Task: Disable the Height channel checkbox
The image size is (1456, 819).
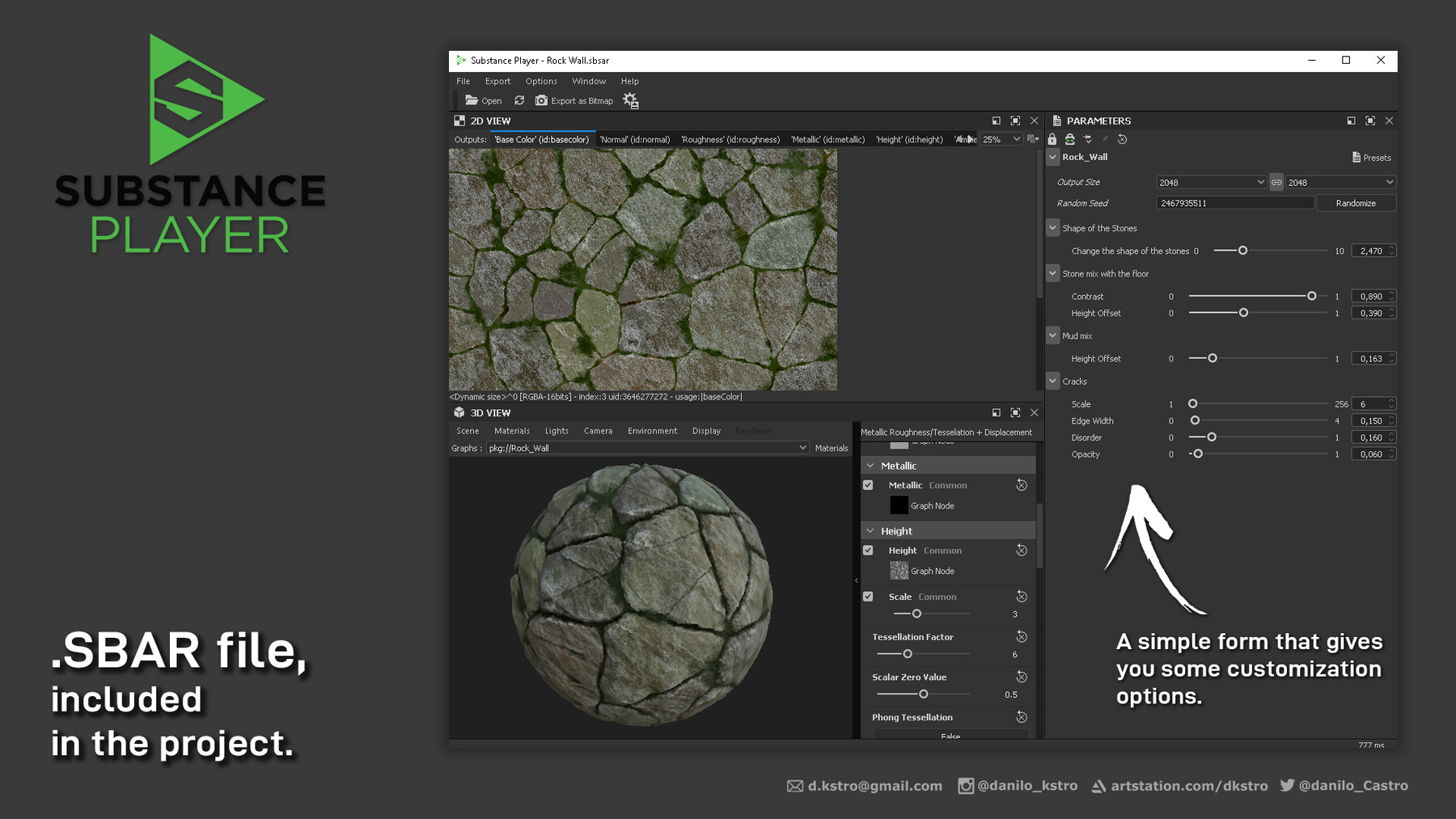Action: coord(868,550)
